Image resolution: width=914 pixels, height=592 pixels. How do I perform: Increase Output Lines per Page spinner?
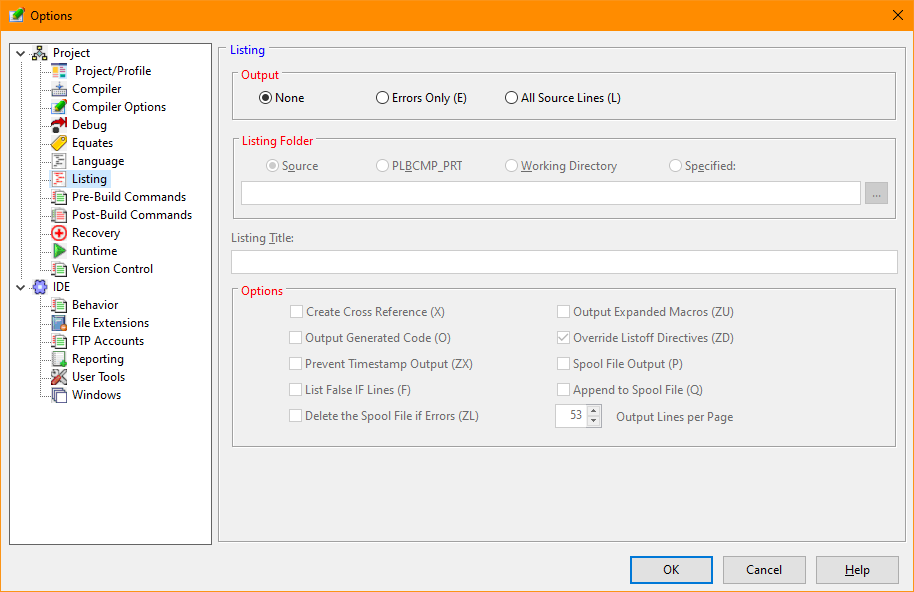click(x=594, y=411)
